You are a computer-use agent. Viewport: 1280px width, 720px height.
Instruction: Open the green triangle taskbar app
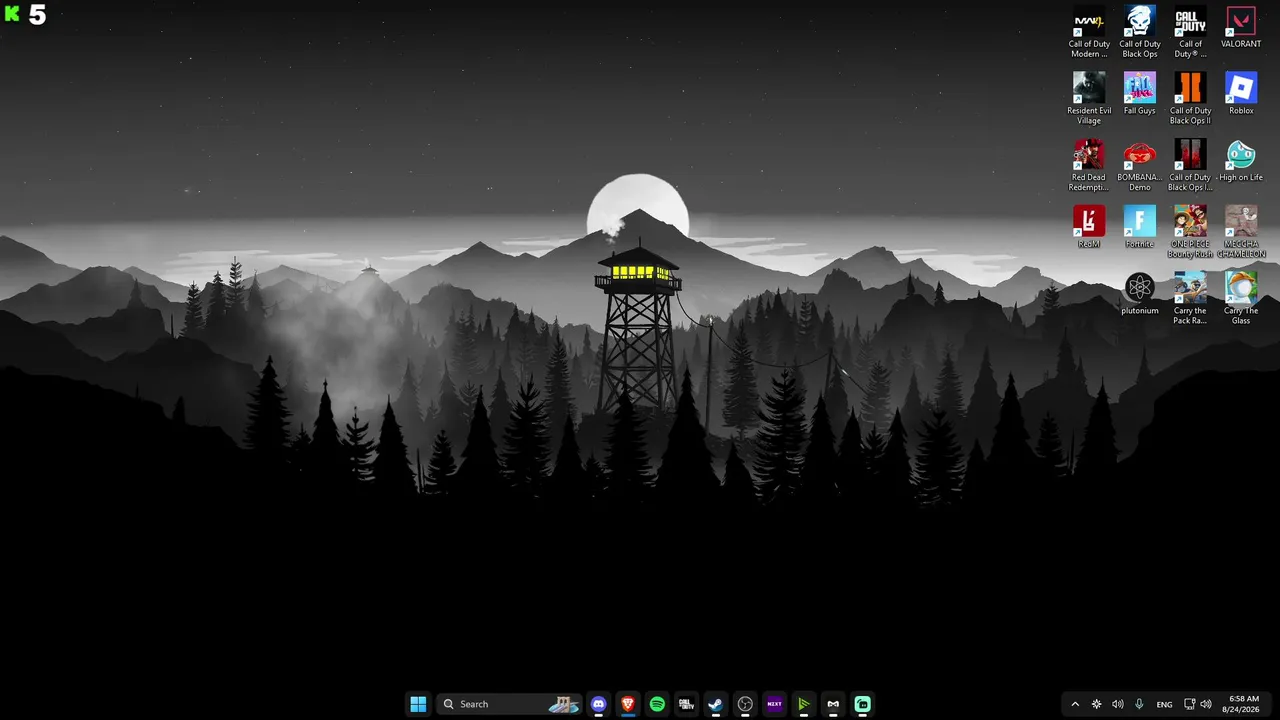[803, 704]
